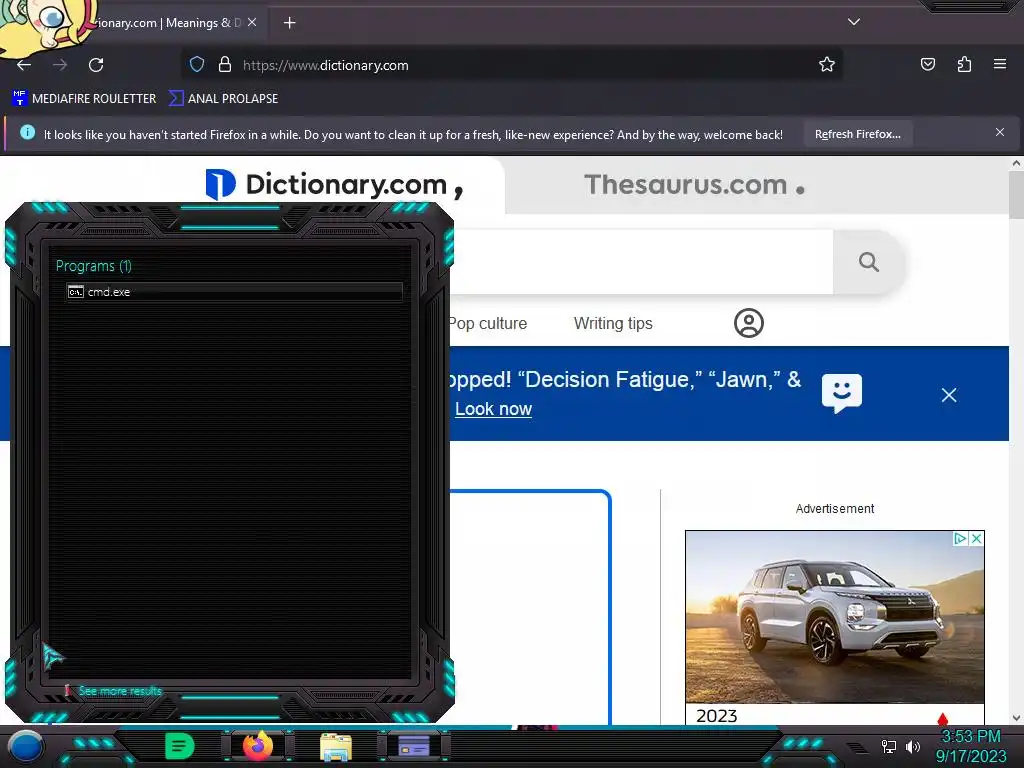
Task: Expand the list all tabs chevron
Action: tap(854, 22)
